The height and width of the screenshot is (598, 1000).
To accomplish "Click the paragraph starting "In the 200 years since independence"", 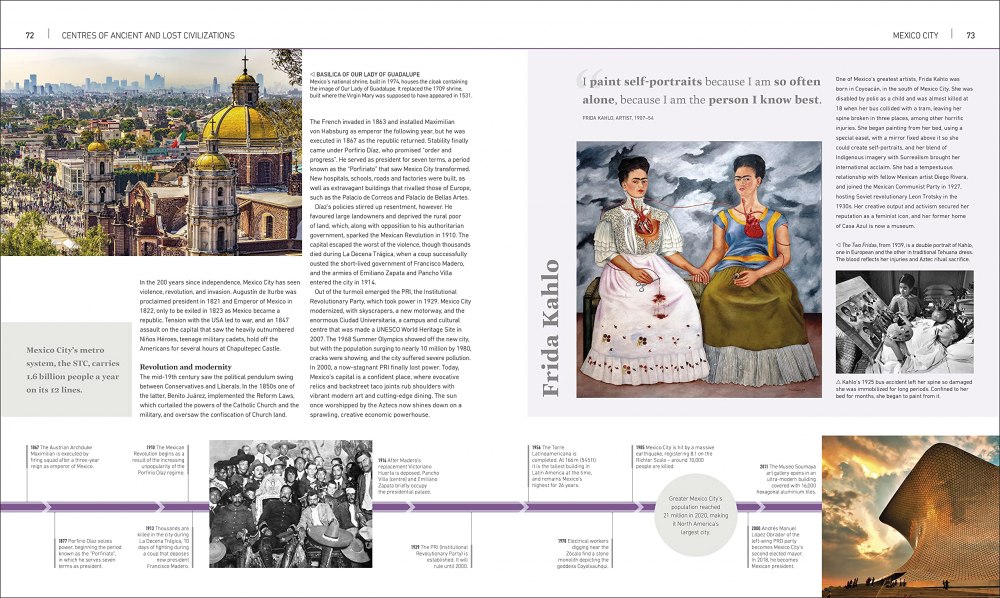I will pos(220,316).
